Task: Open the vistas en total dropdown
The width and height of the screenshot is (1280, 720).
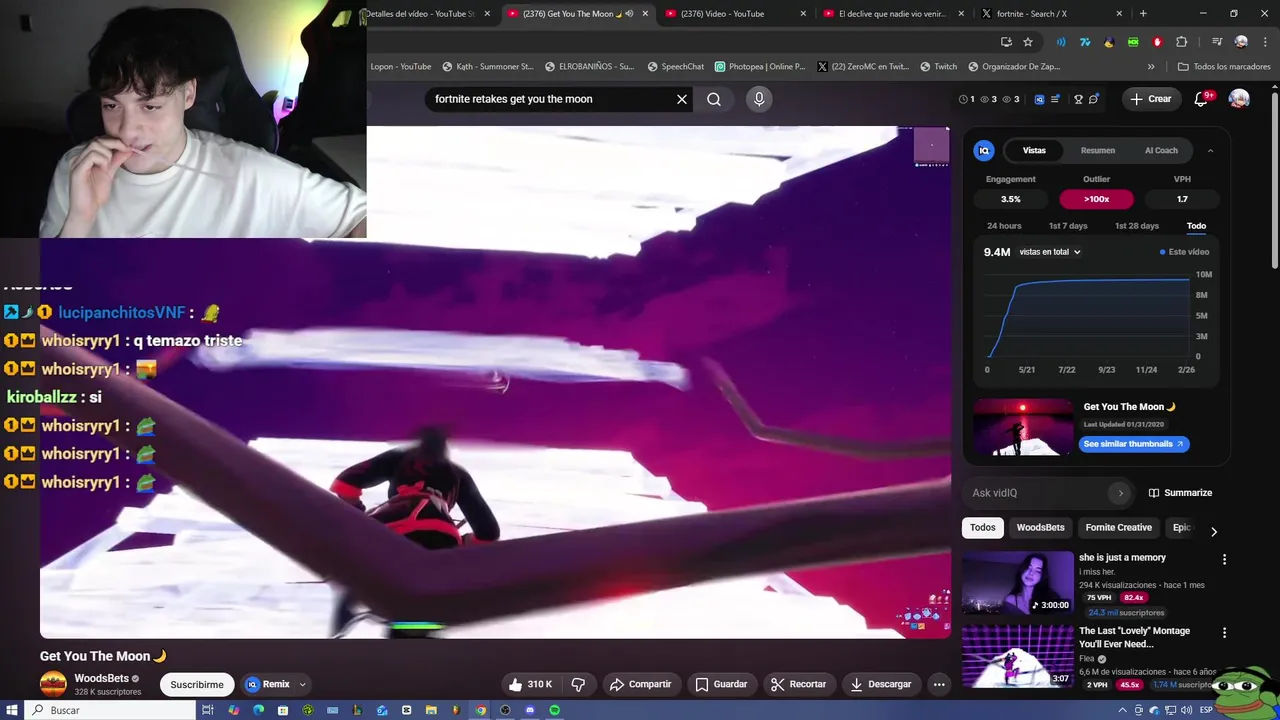Action: [x=1050, y=252]
